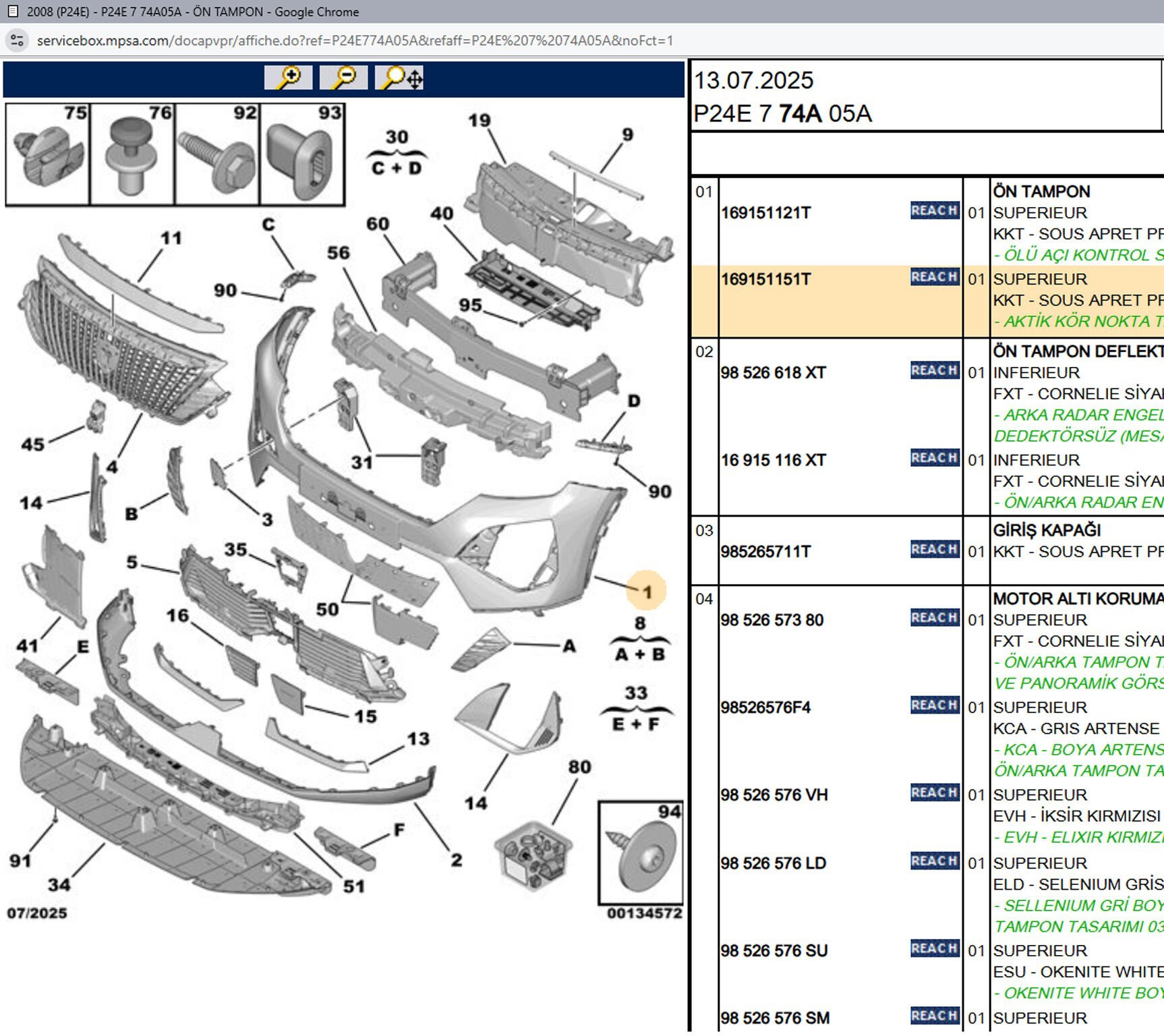Click callout number 19 in the diagram
This screenshot has height=1036, width=1164.
479,121
